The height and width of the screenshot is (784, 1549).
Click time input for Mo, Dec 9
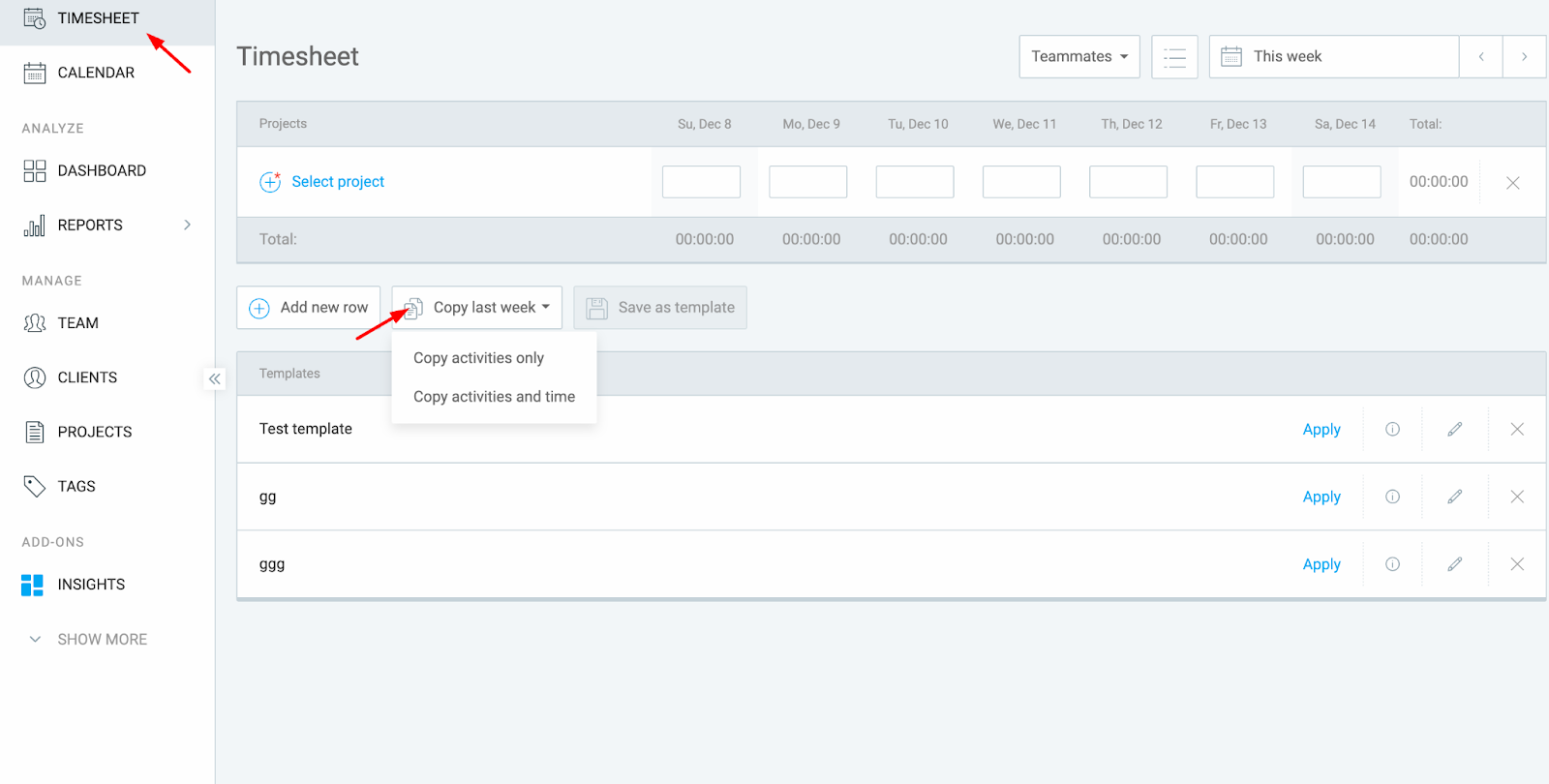(808, 182)
